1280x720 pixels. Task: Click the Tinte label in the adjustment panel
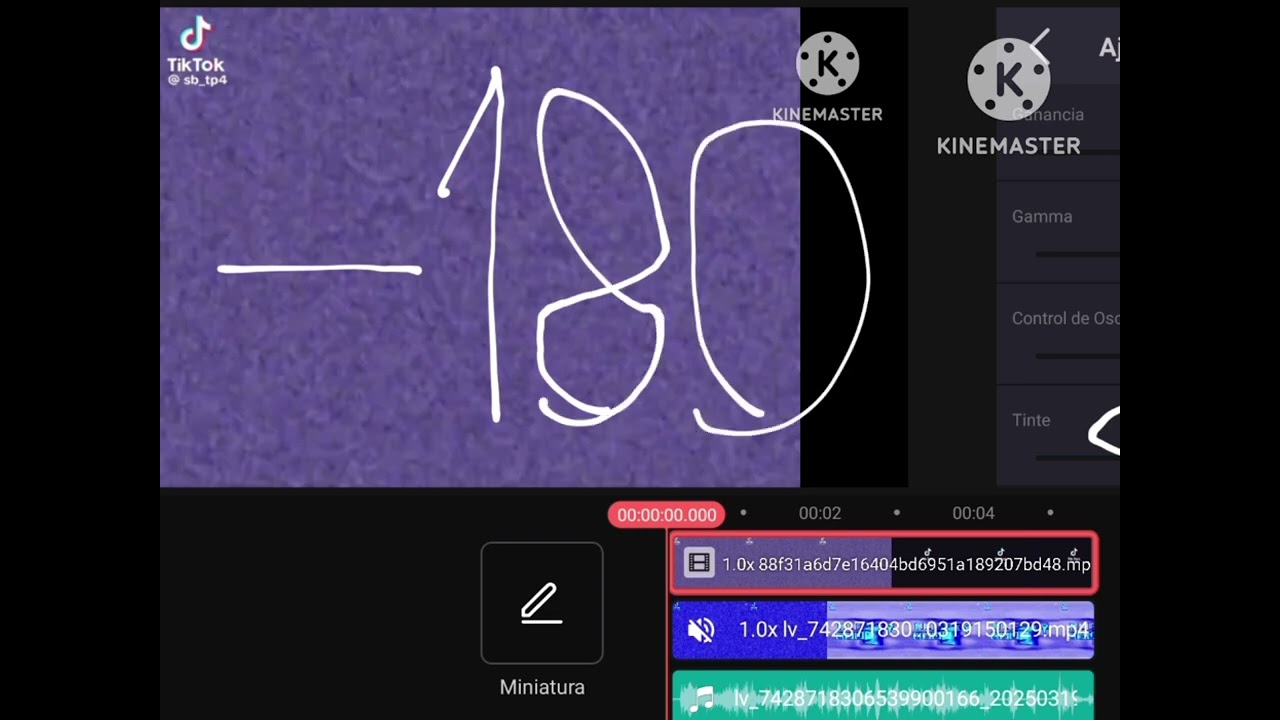pos(1031,420)
